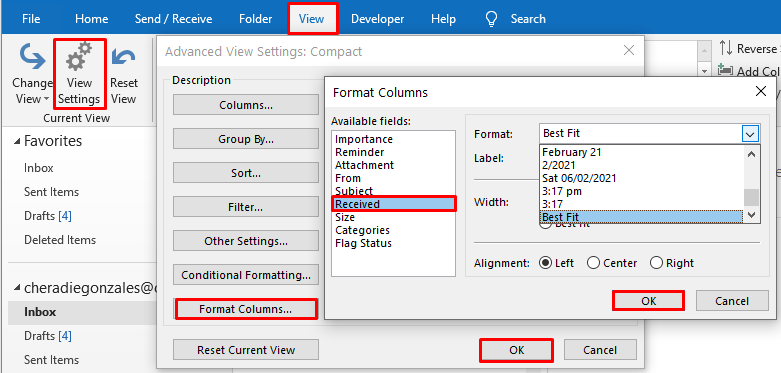Select From in Available fields
Viewport: 781px width, 373px height.
[x=393, y=178]
